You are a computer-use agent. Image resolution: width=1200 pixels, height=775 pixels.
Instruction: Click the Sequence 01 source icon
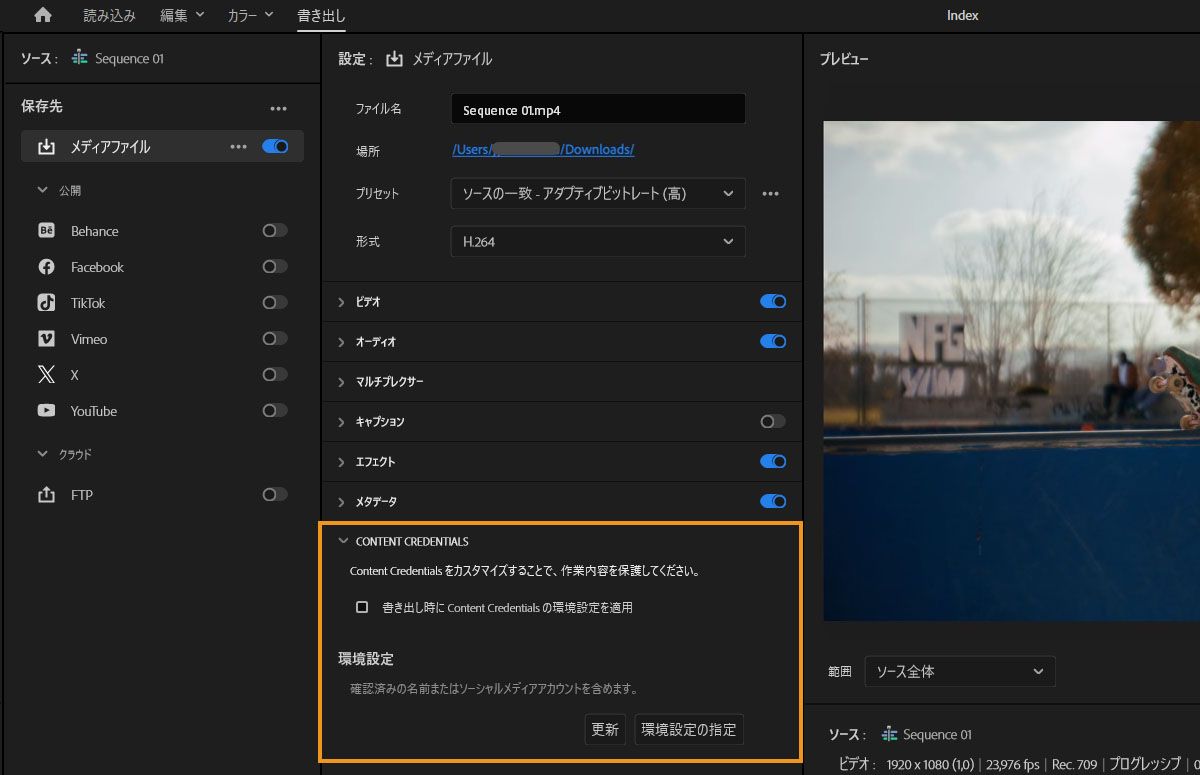[x=78, y=58]
